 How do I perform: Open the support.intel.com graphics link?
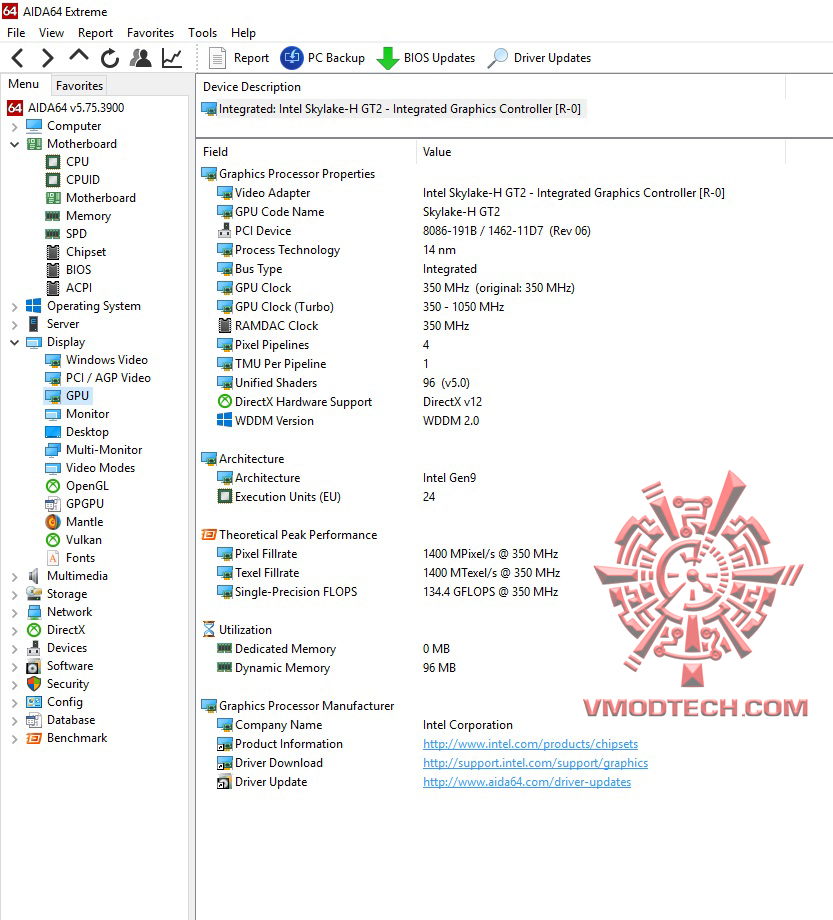tap(536, 763)
